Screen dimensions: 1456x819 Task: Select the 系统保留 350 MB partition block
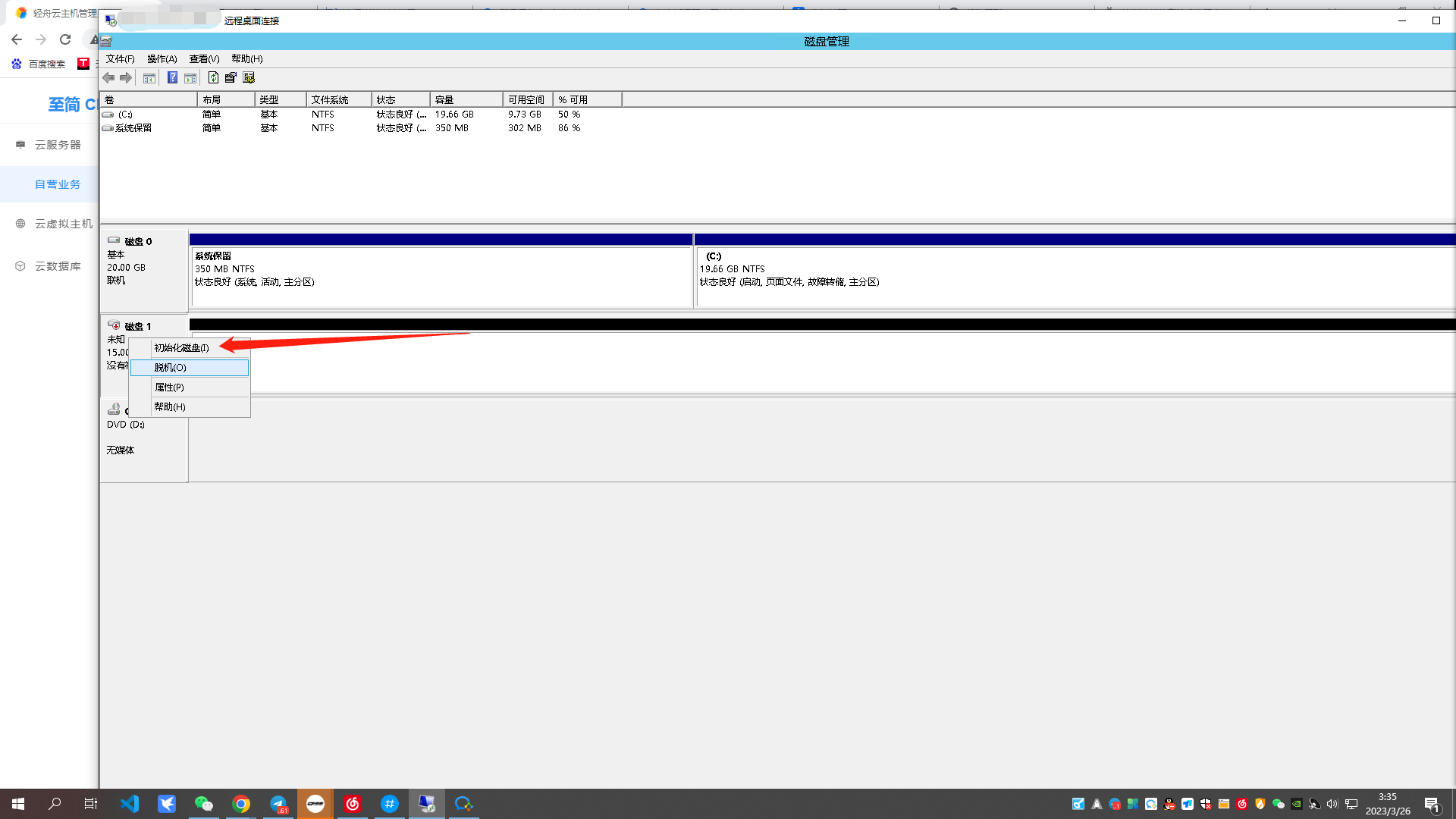click(441, 277)
